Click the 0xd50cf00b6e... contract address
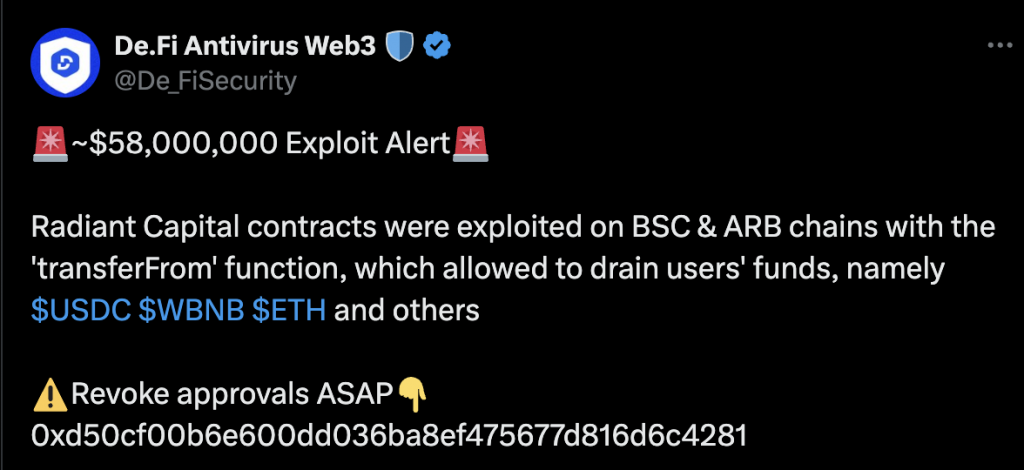The height and width of the screenshot is (470, 1024). pyautogui.click(x=389, y=435)
